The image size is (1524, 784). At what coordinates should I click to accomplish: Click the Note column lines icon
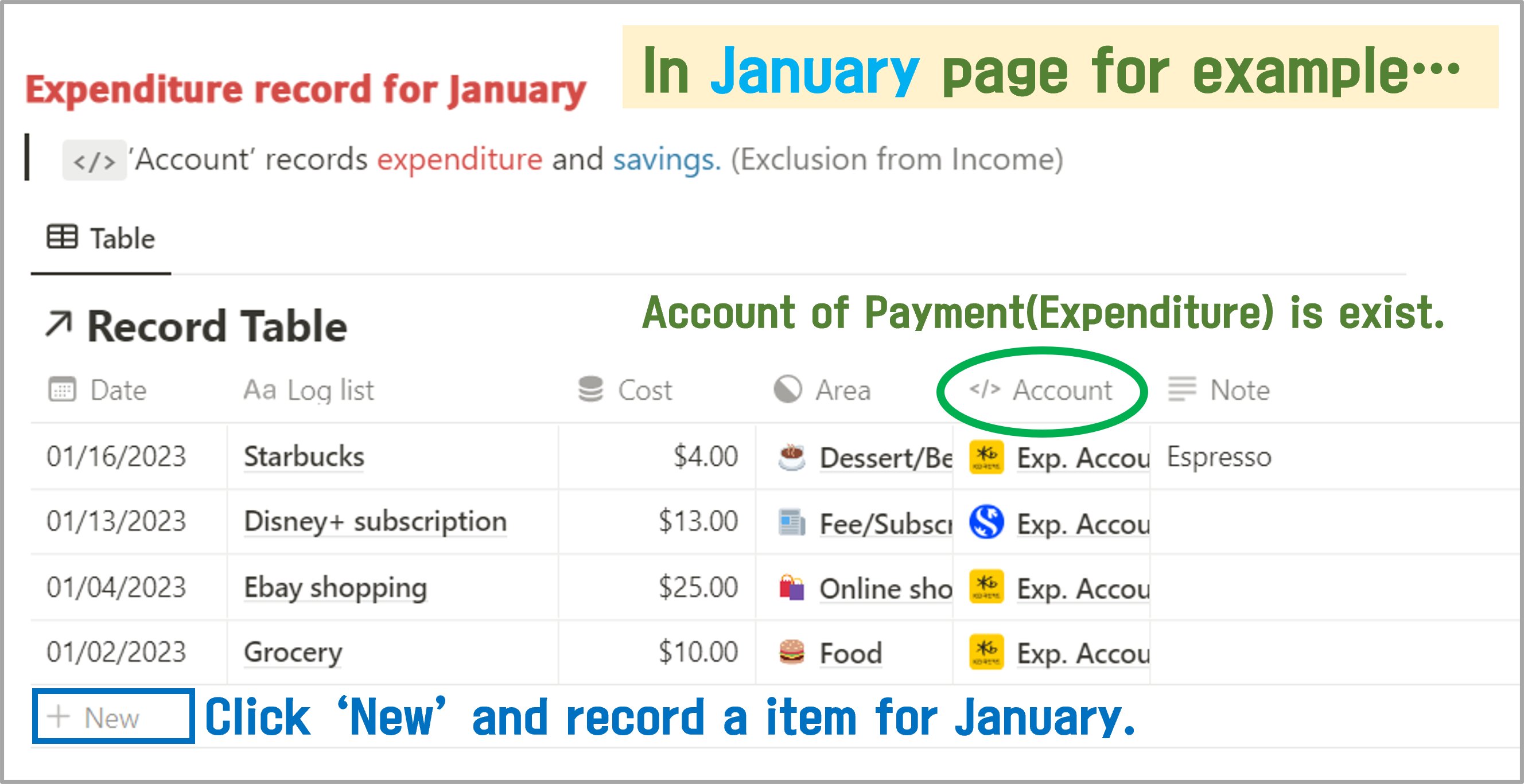pyautogui.click(x=1181, y=389)
